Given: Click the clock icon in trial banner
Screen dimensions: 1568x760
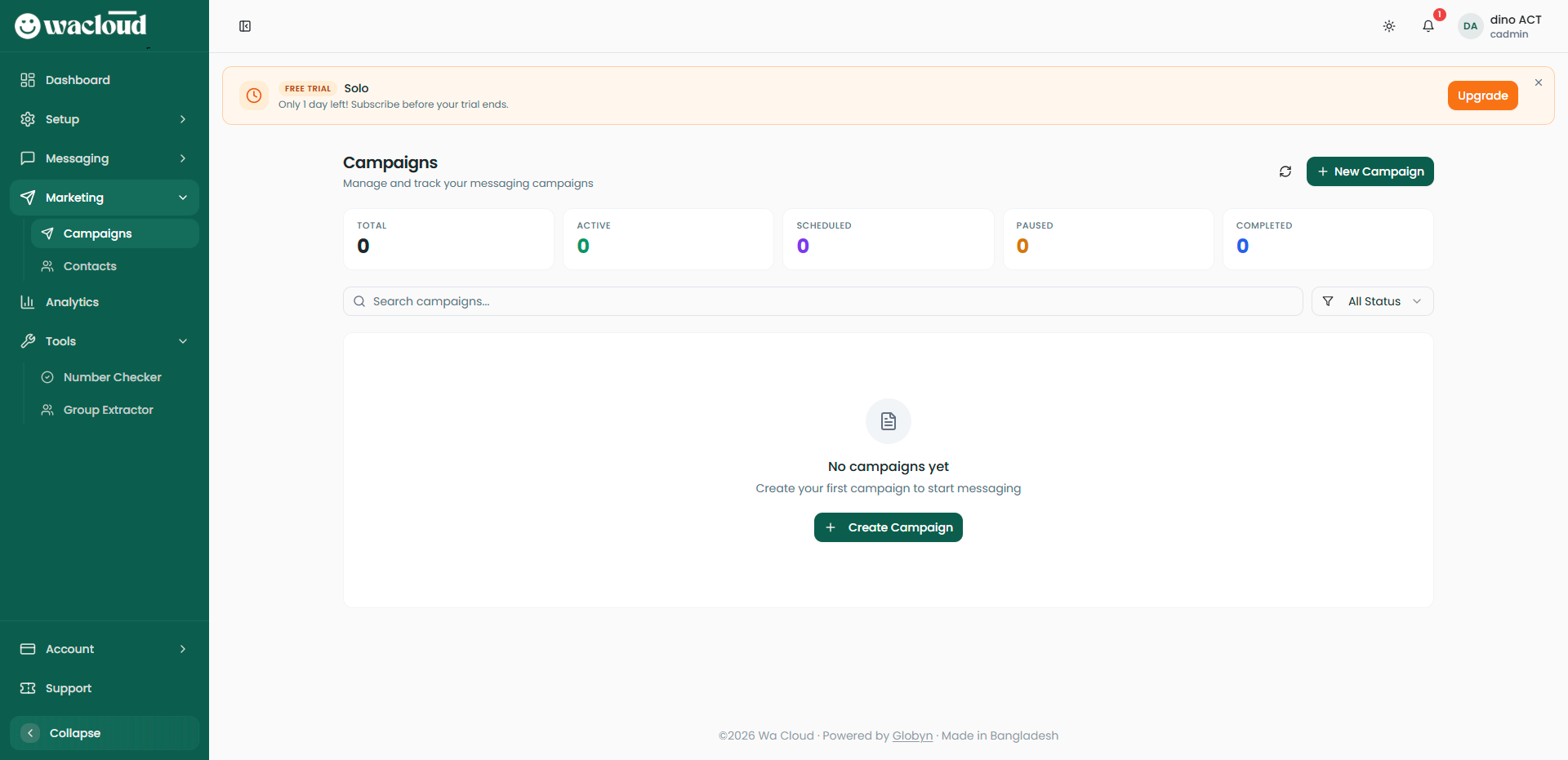Looking at the screenshot, I should tap(254, 96).
